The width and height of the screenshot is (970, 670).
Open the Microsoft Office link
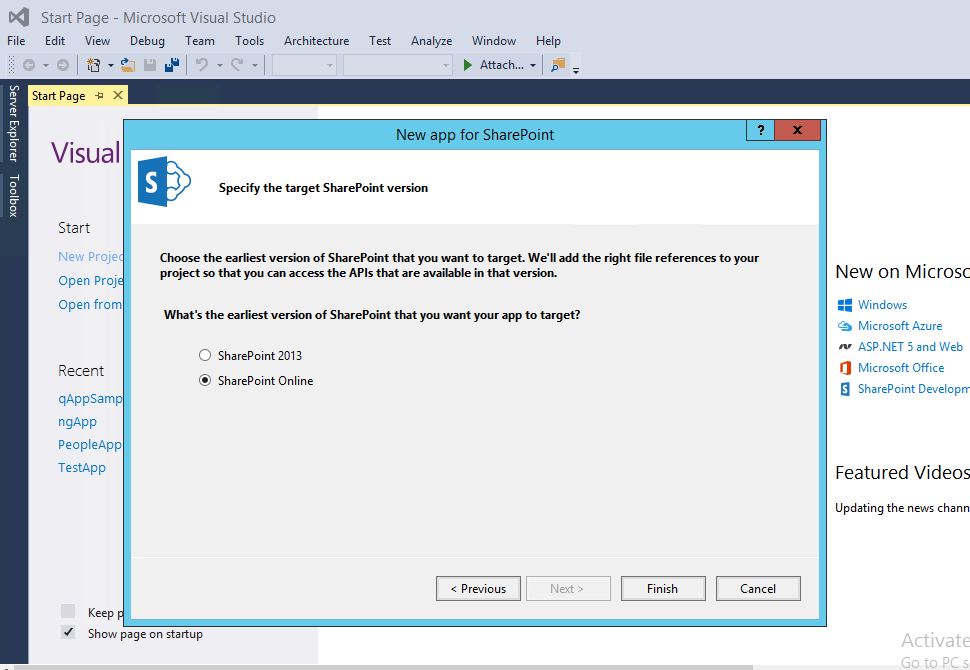(x=901, y=368)
